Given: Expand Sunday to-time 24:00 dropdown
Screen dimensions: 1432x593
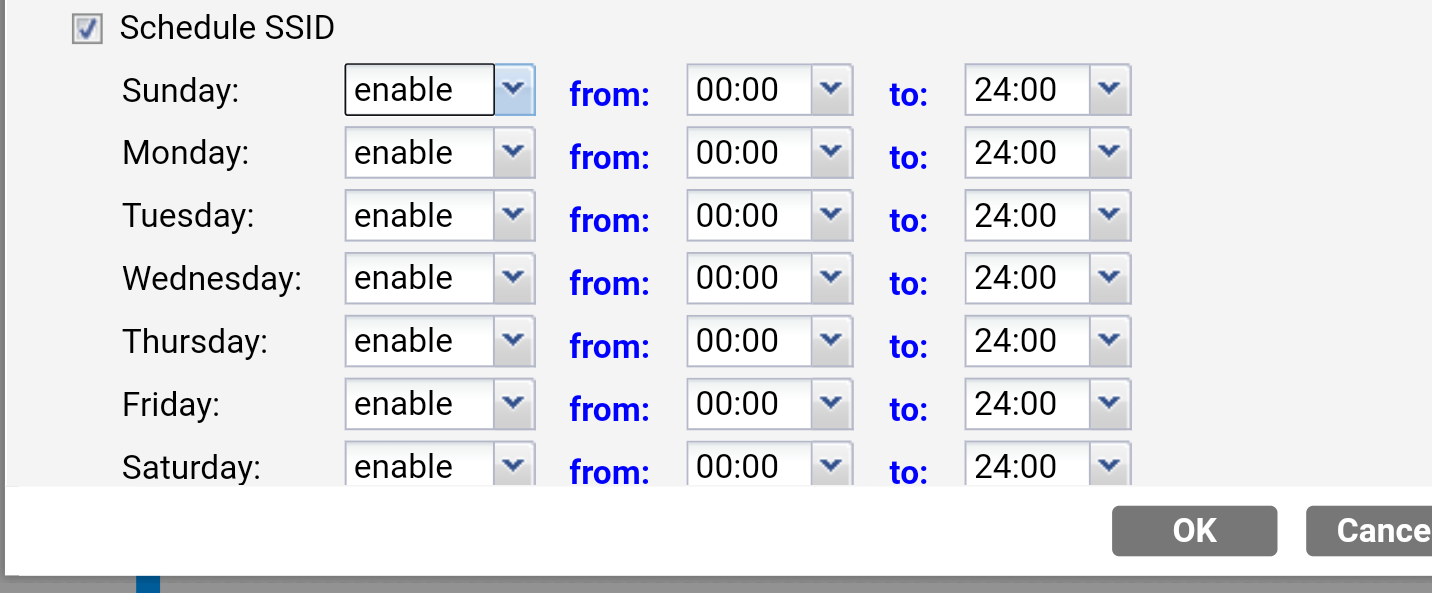Looking at the screenshot, I should [x=1109, y=90].
